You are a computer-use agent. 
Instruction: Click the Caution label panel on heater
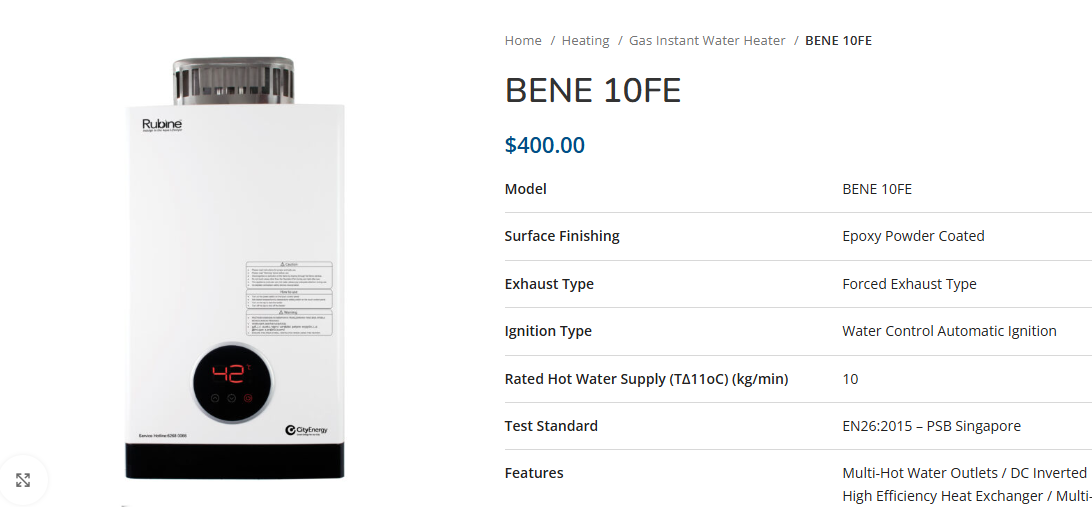(x=289, y=275)
